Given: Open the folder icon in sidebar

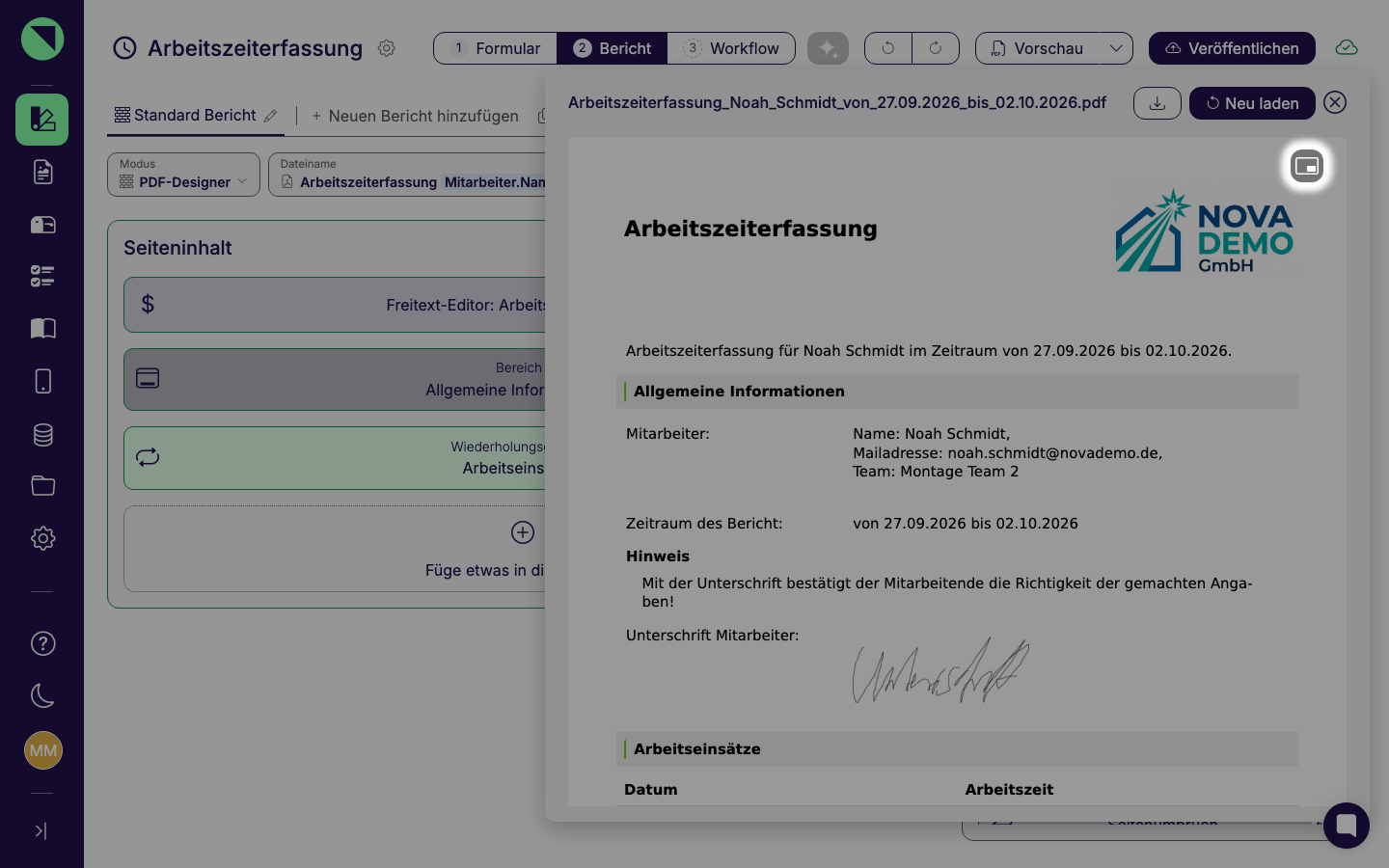Looking at the screenshot, I should pos(42,486).
